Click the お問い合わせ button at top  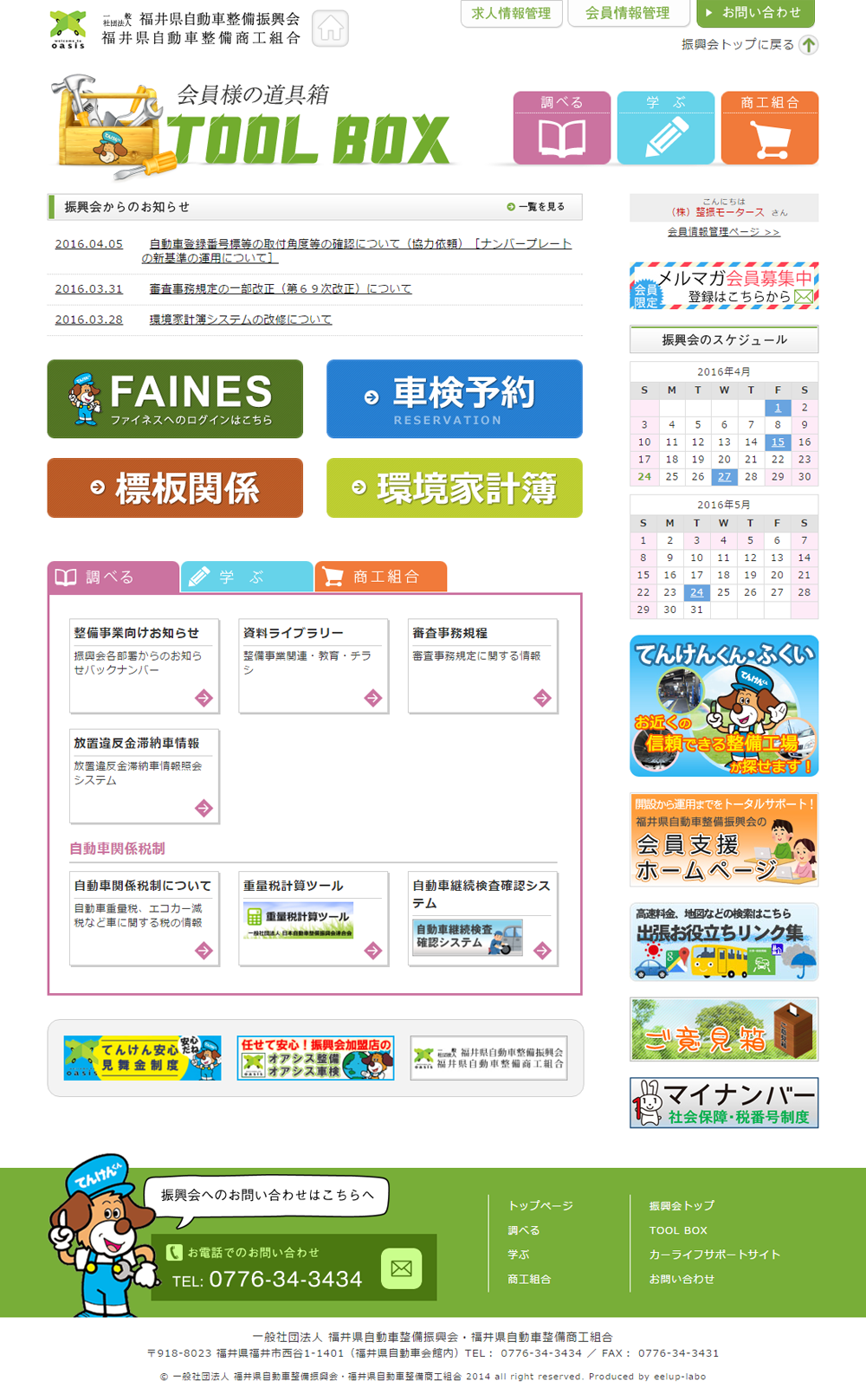[x=755, y=13]
